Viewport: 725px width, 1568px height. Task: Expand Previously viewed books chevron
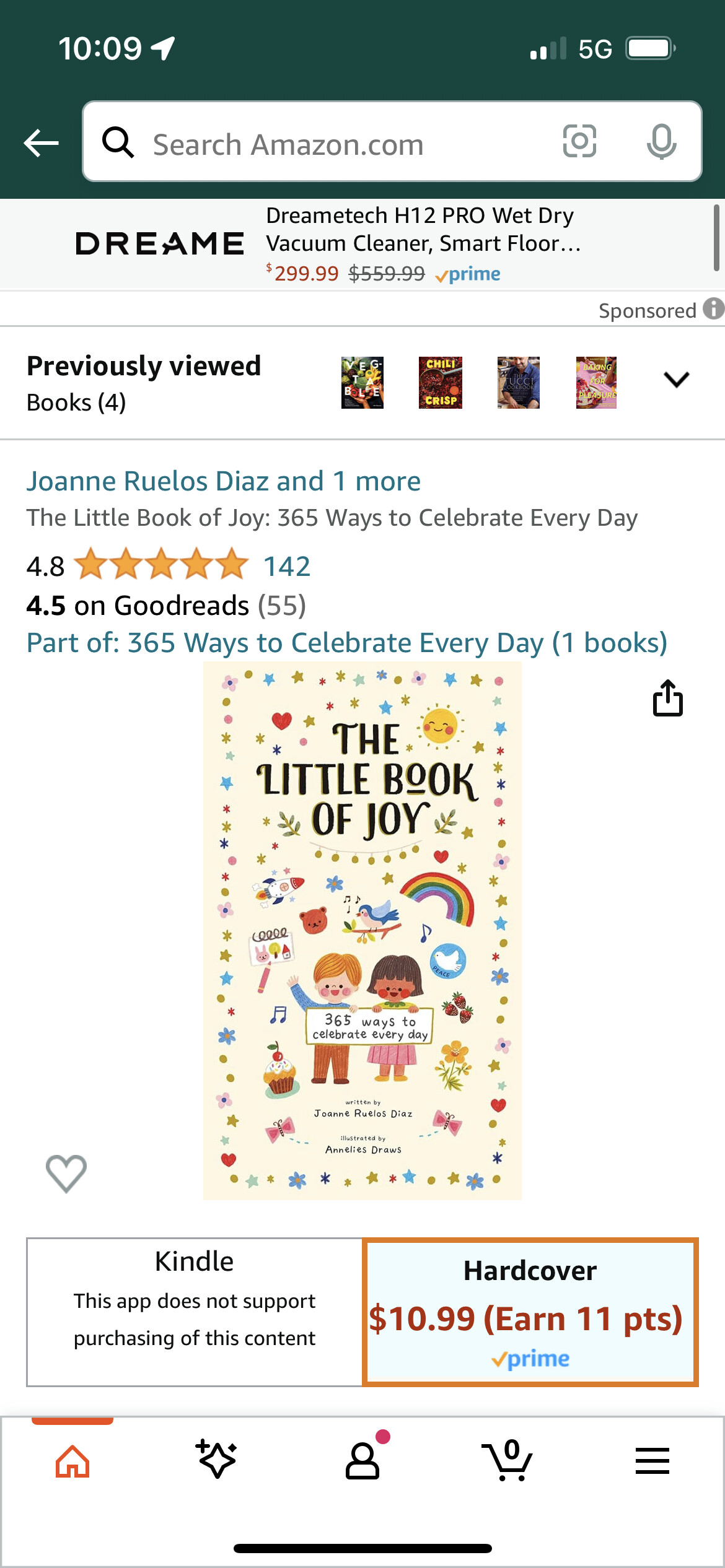[x=677, y=379]
